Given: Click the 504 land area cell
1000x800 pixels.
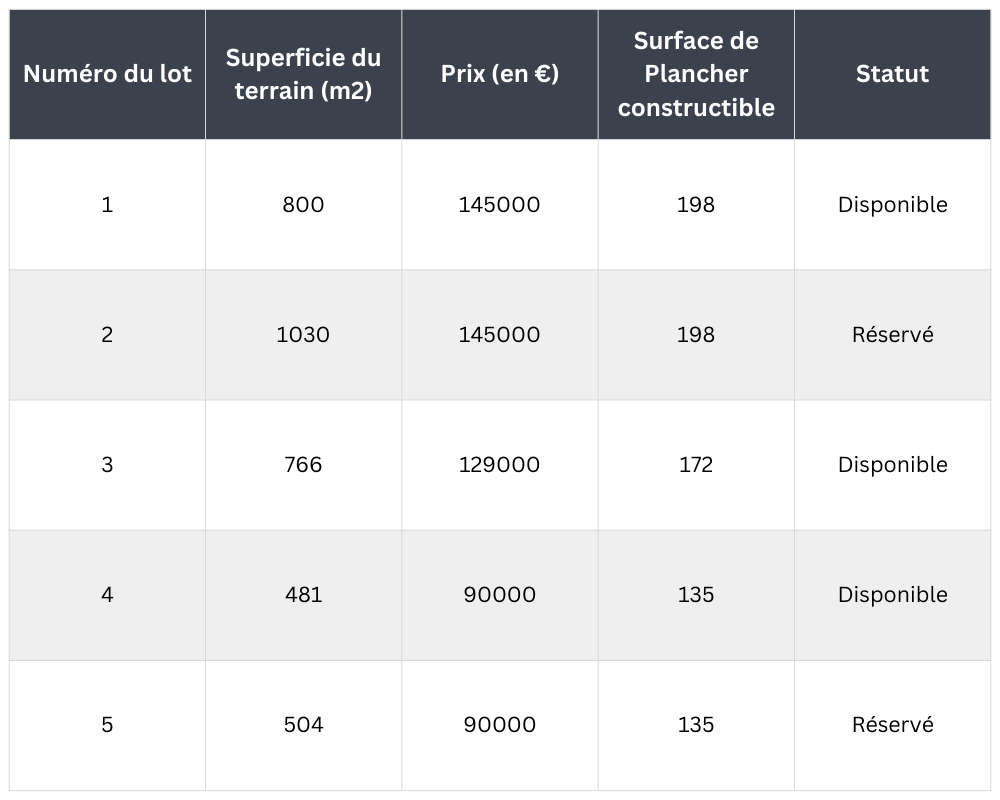Looking at the screenshot, I should click(303, 725).
